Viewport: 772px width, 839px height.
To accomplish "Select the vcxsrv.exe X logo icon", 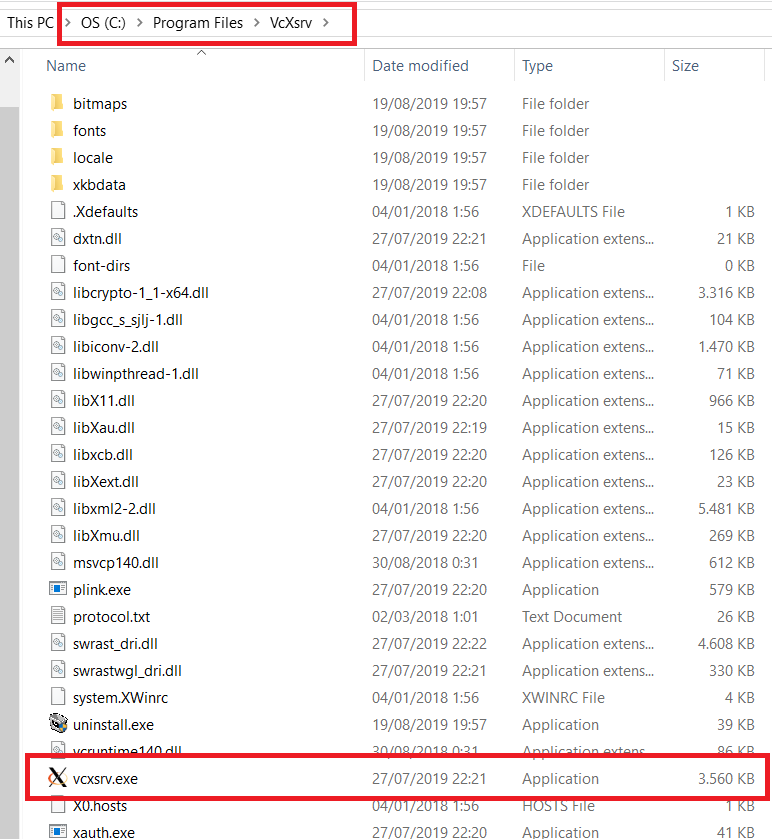I will tap(58, 777).
